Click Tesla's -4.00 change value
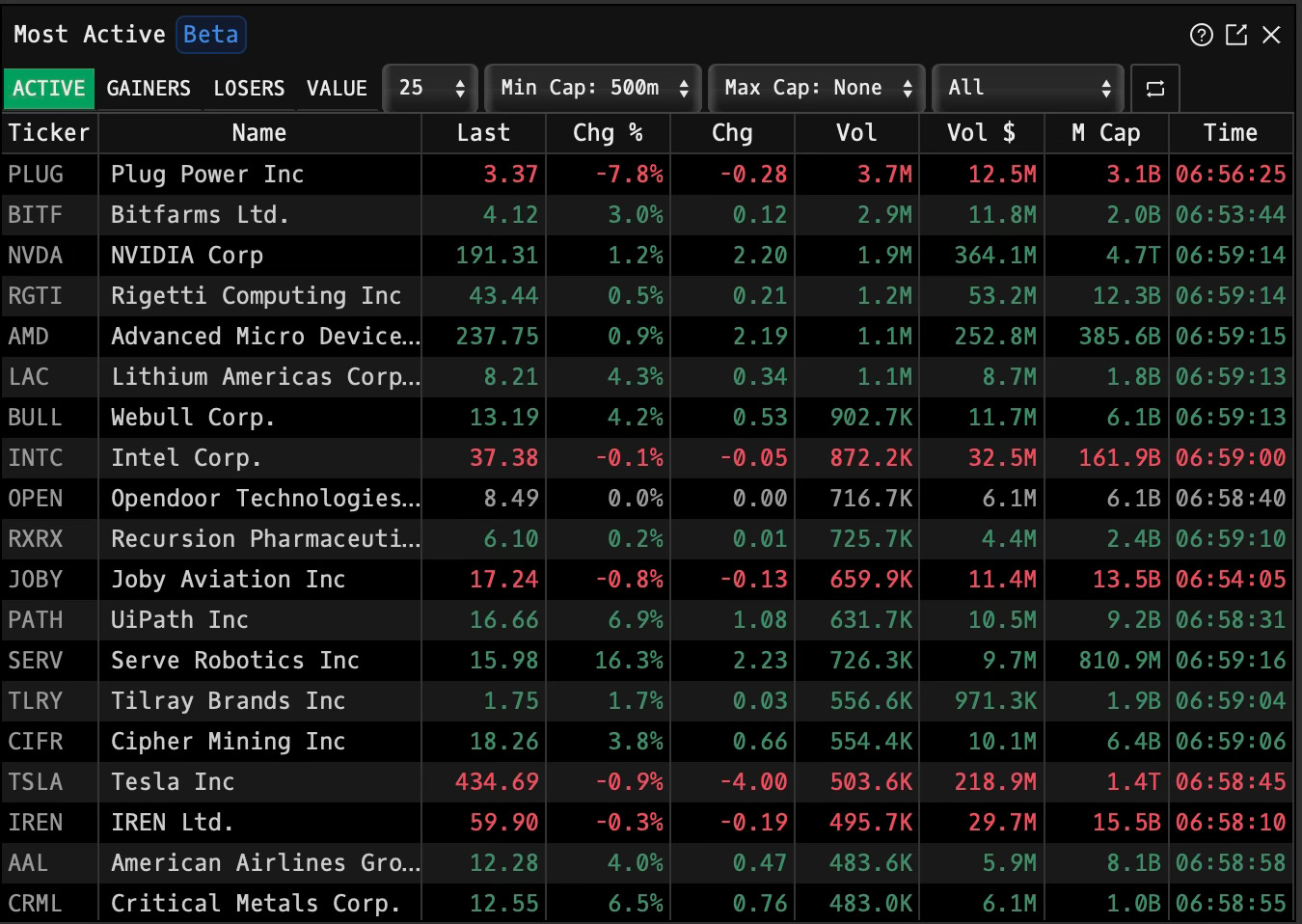 coord(753,782)
